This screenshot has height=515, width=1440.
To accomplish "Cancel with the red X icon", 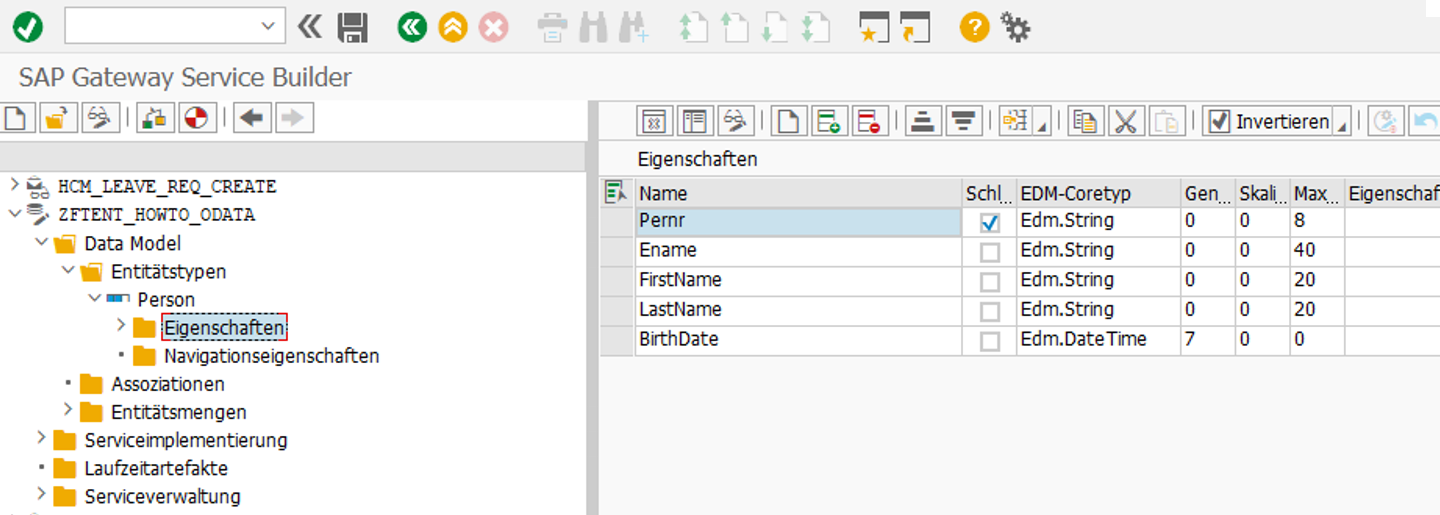I will 493,27.
